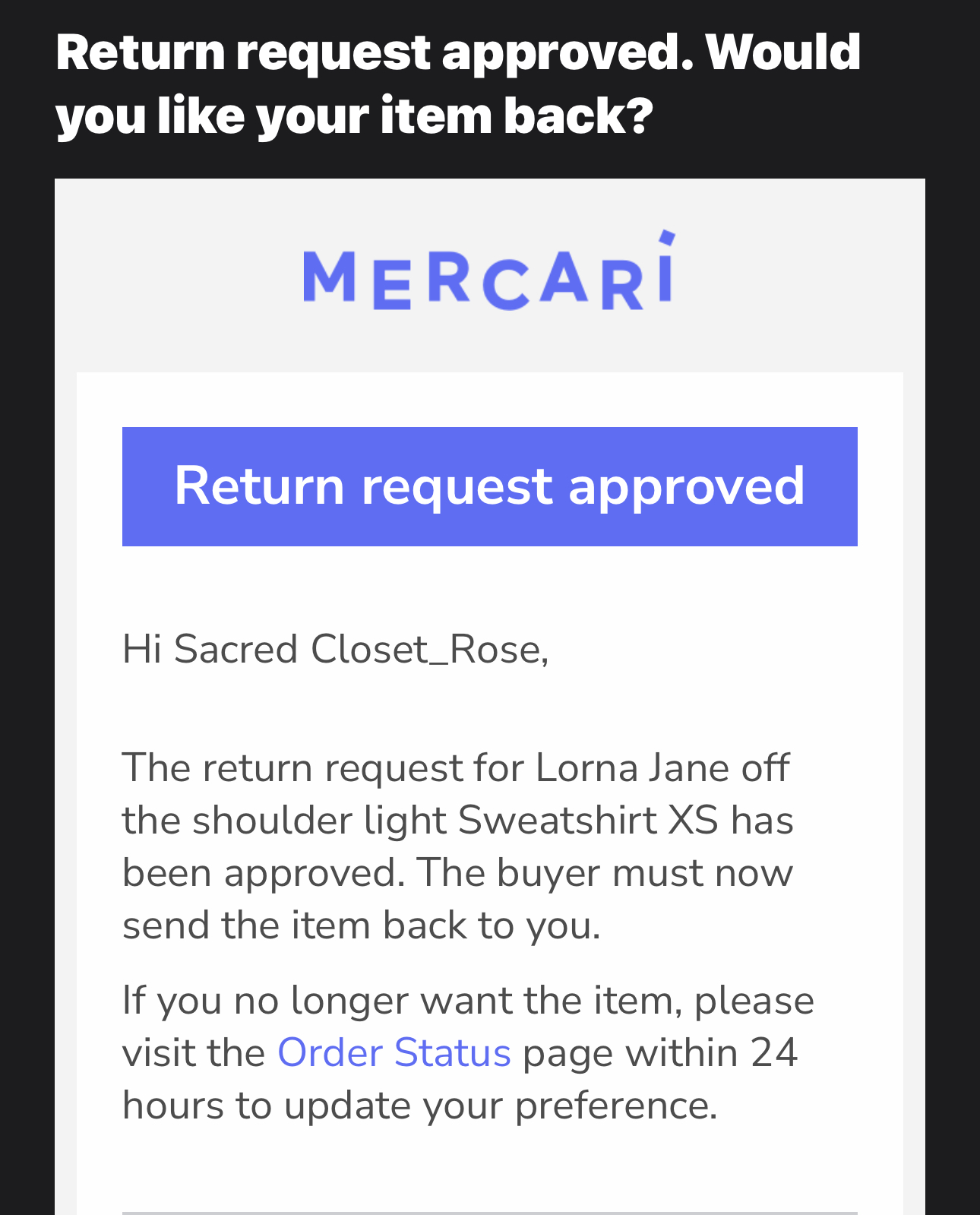This screenshot has height=1215, width=980.
Task: Click the email subject headline
Action: coord(457,53)
